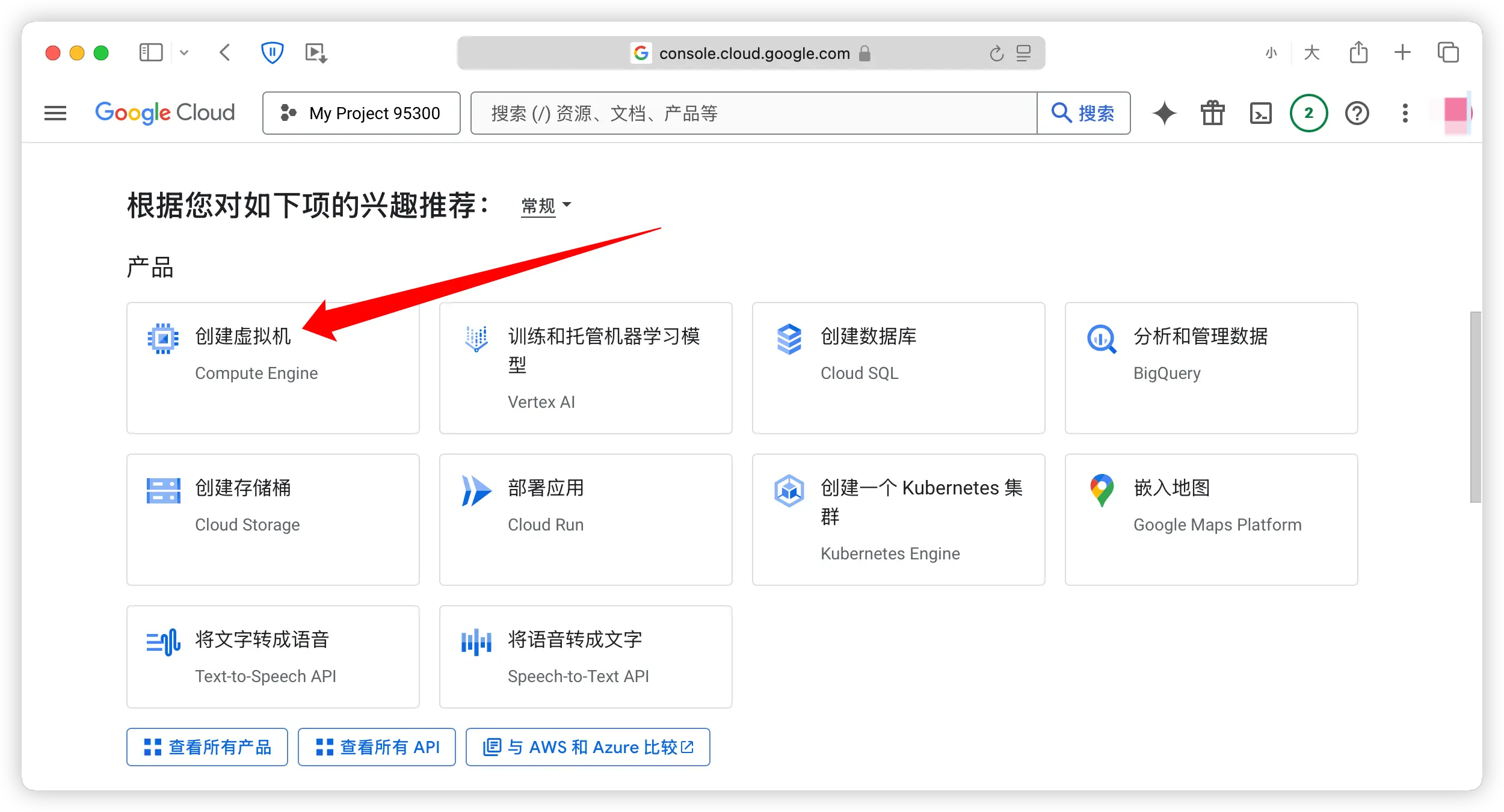Click the Google Maps Platform subtitle text

point(1218,525)
